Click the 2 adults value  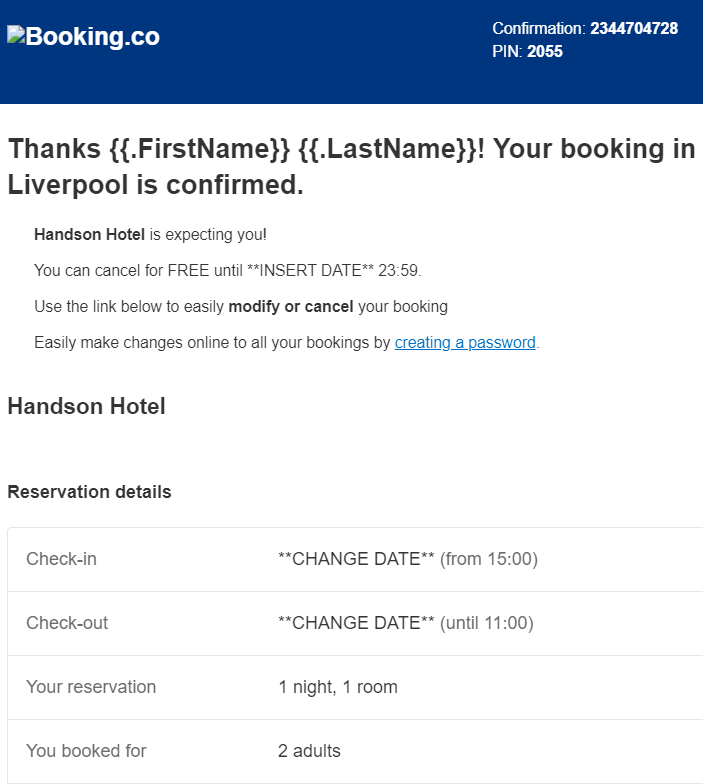[309, 751]
